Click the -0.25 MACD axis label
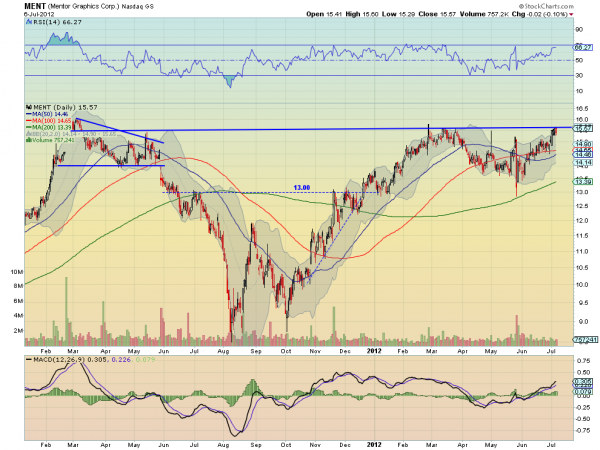 click(x=582, y=407)
